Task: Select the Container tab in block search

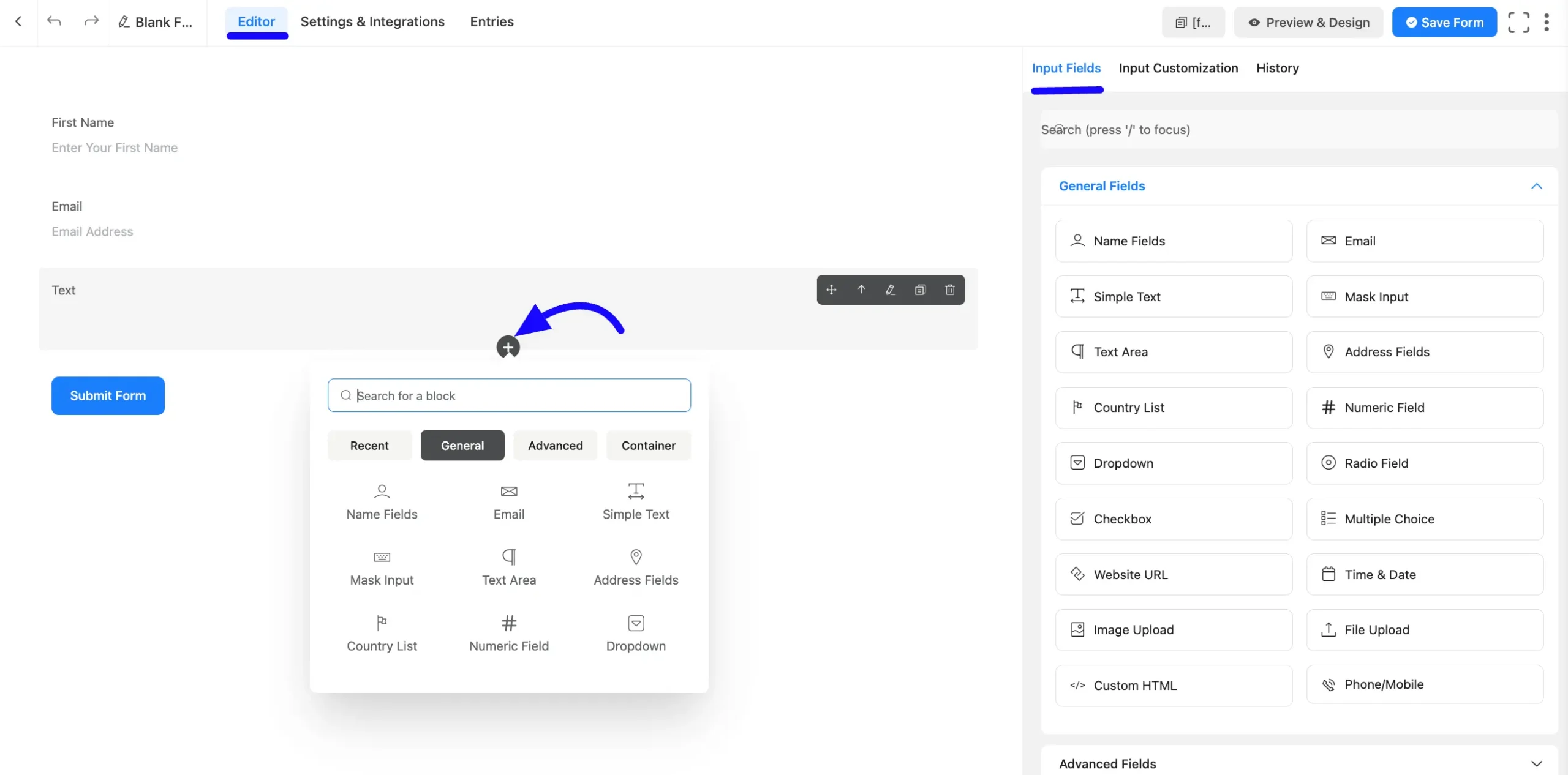Action: [648, 445]
